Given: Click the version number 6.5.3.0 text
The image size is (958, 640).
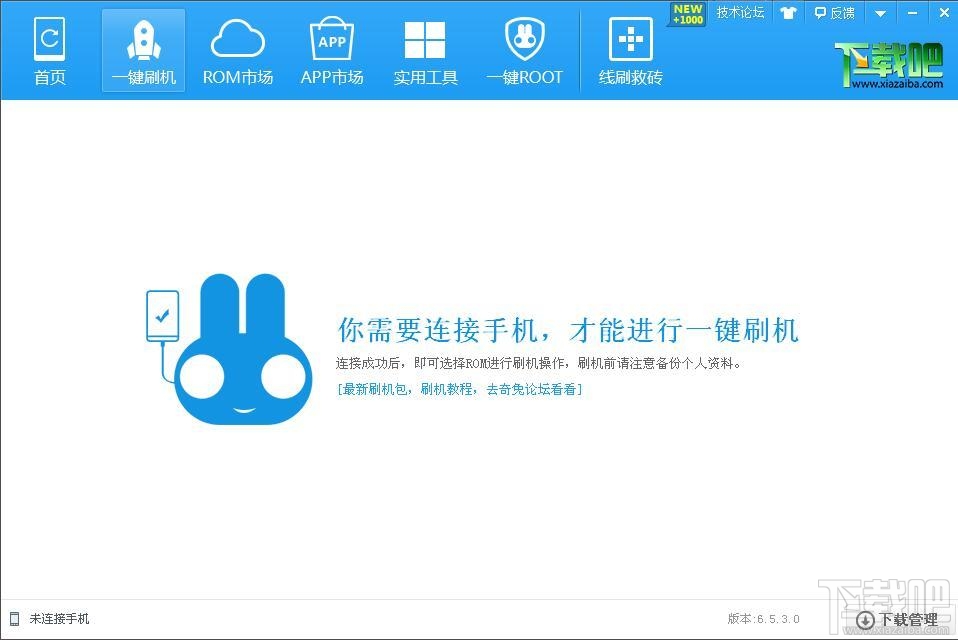Looking at the screenshot, I should (762, 619).
